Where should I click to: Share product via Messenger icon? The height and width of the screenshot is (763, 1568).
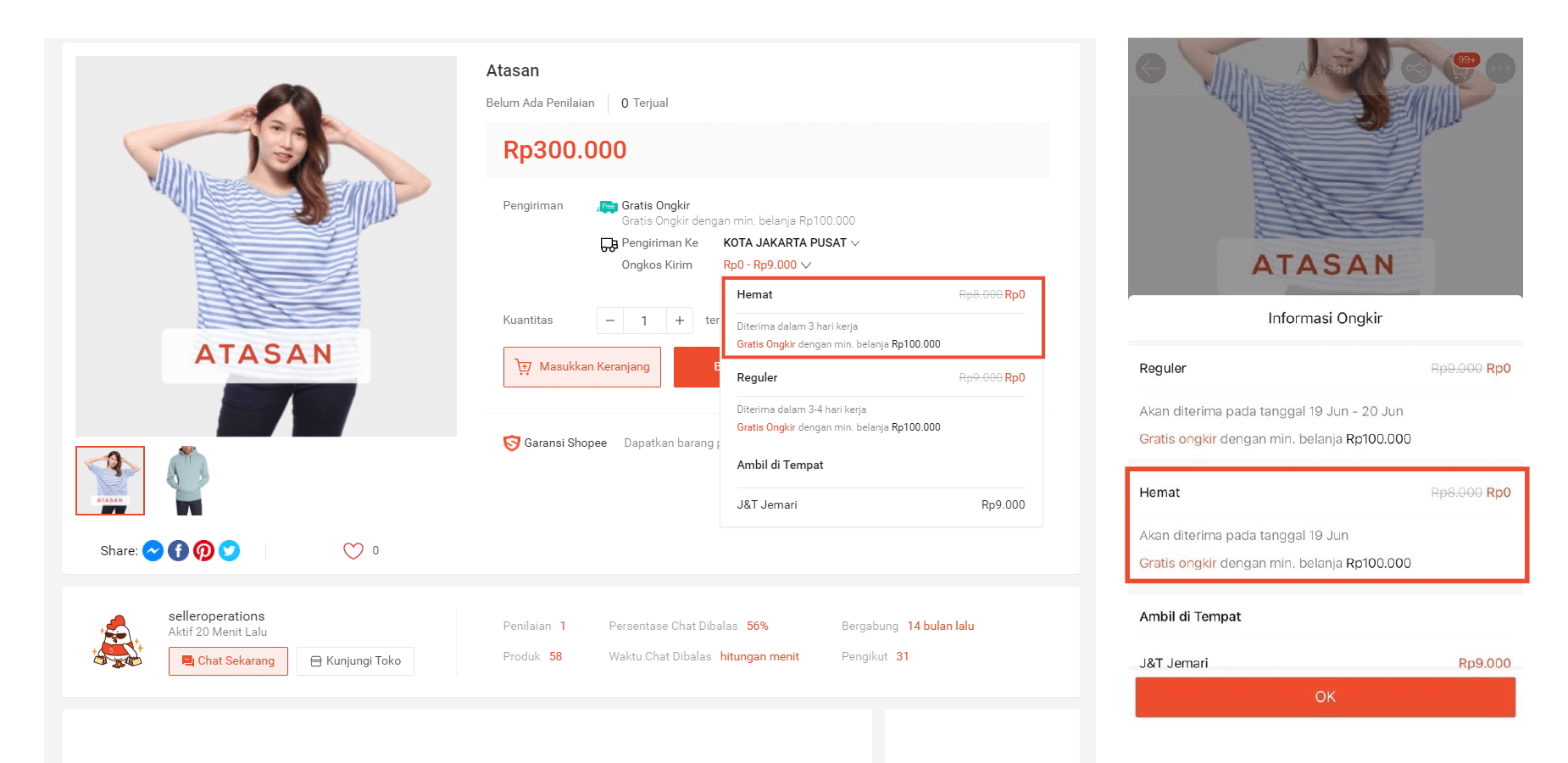coord(153,551)
